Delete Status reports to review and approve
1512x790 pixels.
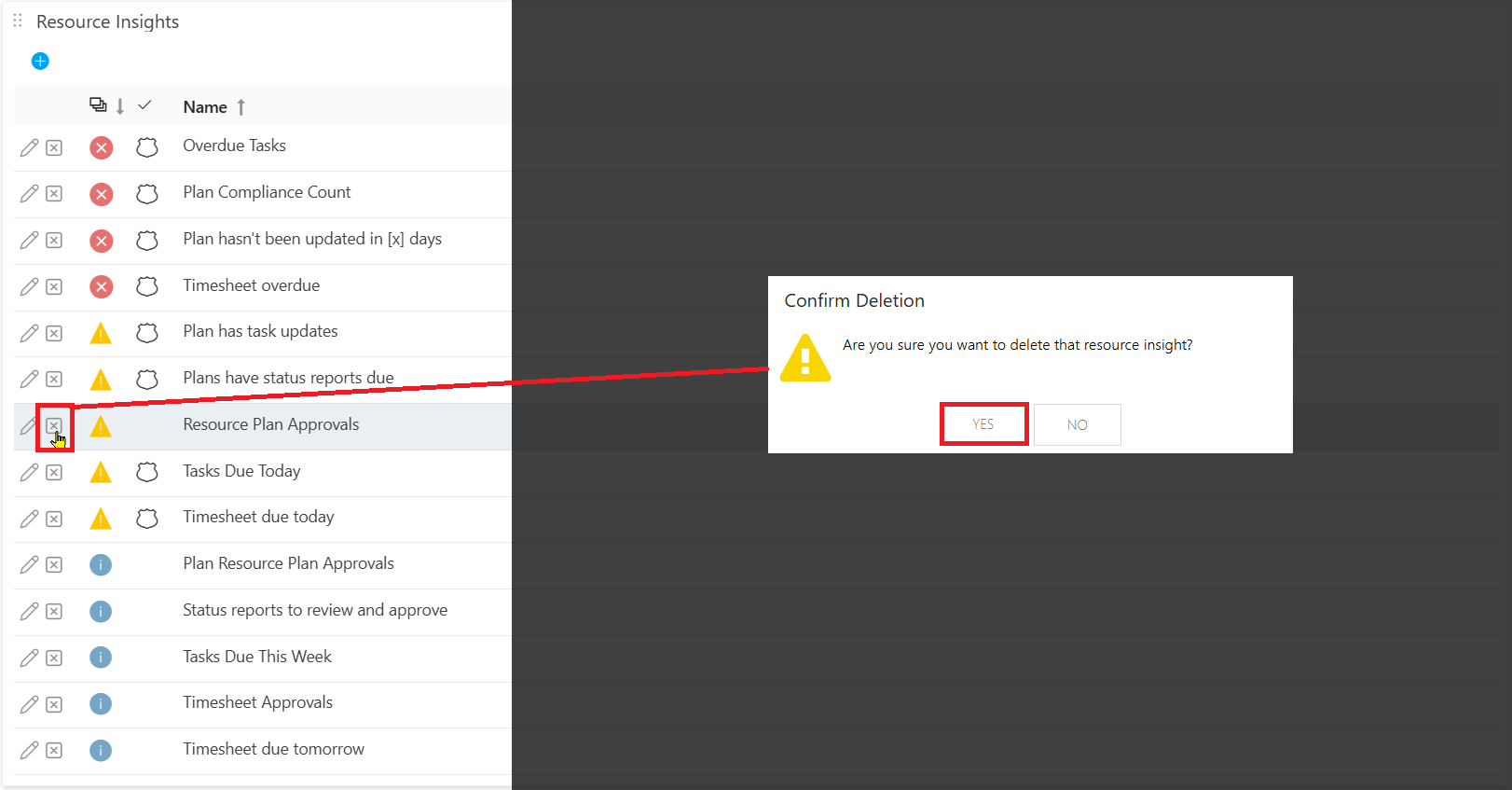coord(54,611)
